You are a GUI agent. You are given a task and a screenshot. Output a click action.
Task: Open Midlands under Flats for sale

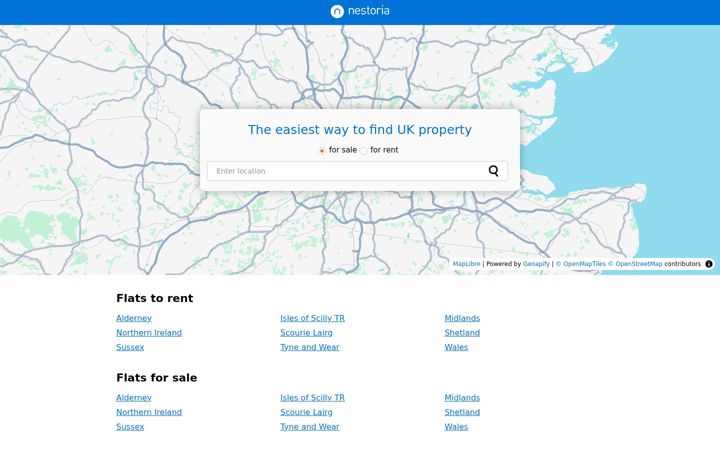[x=462, y=398]
